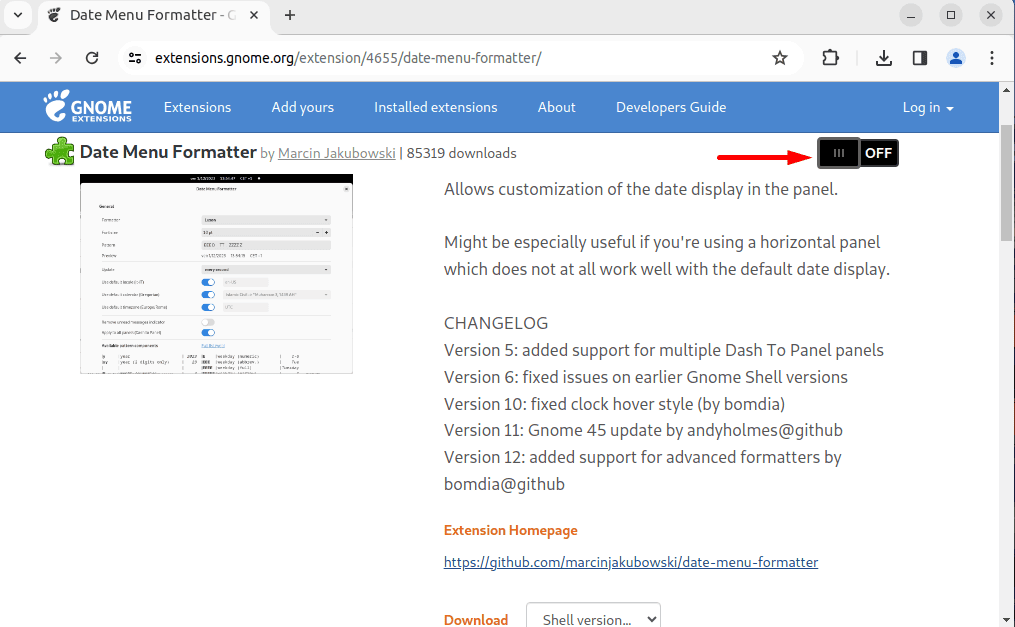Screen dimensions: 1015x627
Task: Open the Developers Guide link
Action: (671, 107)
